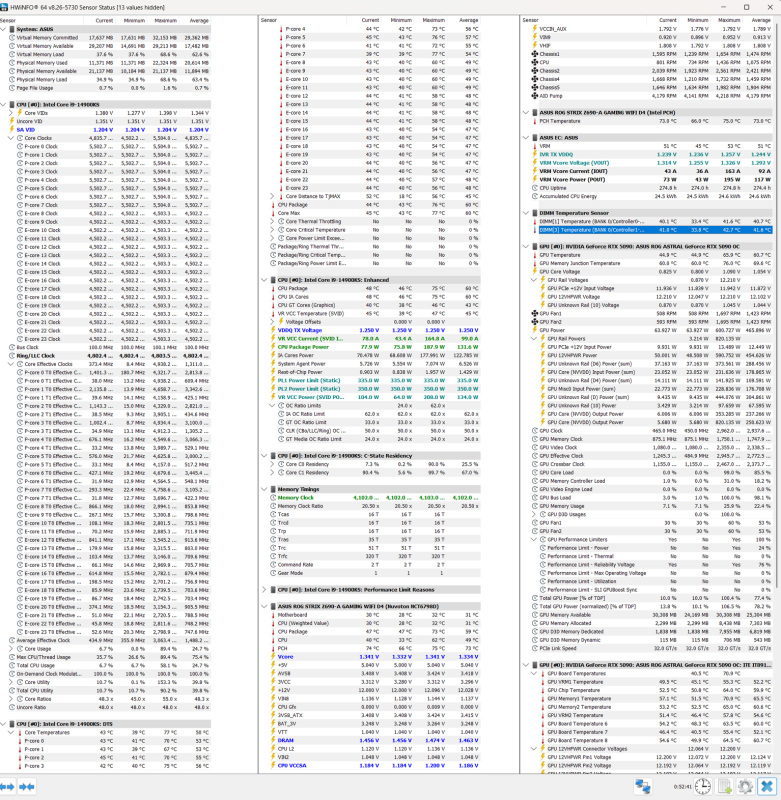Click fan icon beside Chassis1

coord(535,54)
